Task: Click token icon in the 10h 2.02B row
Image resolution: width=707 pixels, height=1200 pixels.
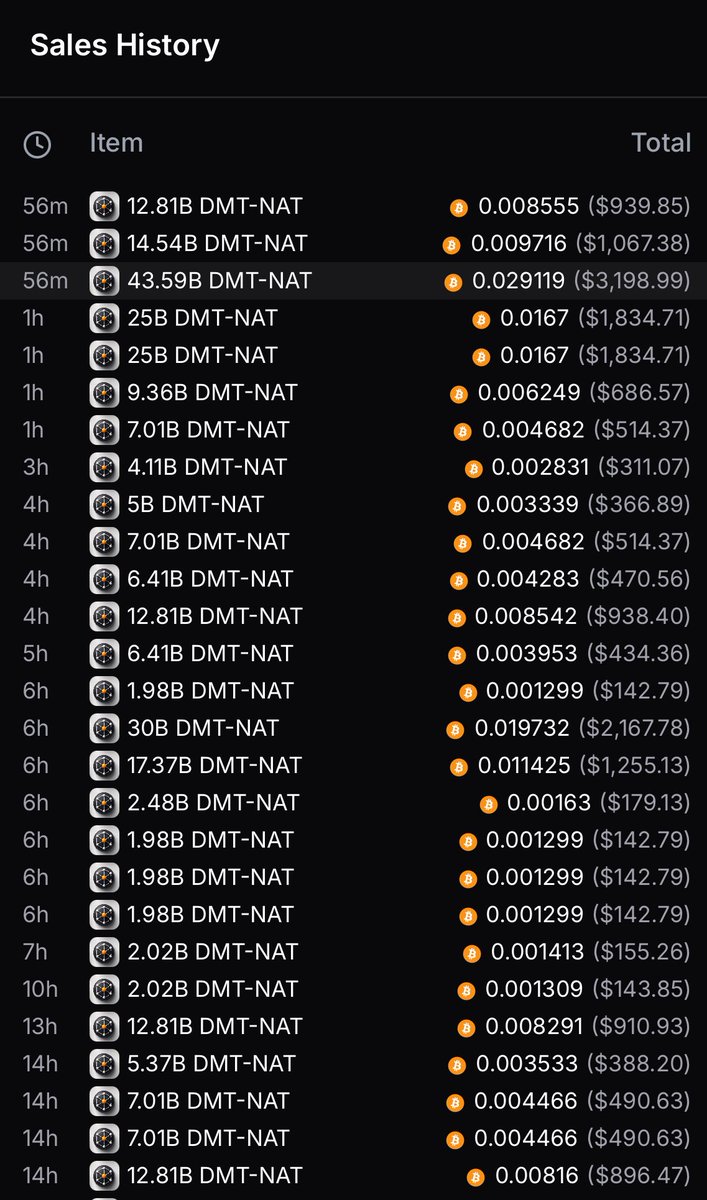Action: point(104,990)
